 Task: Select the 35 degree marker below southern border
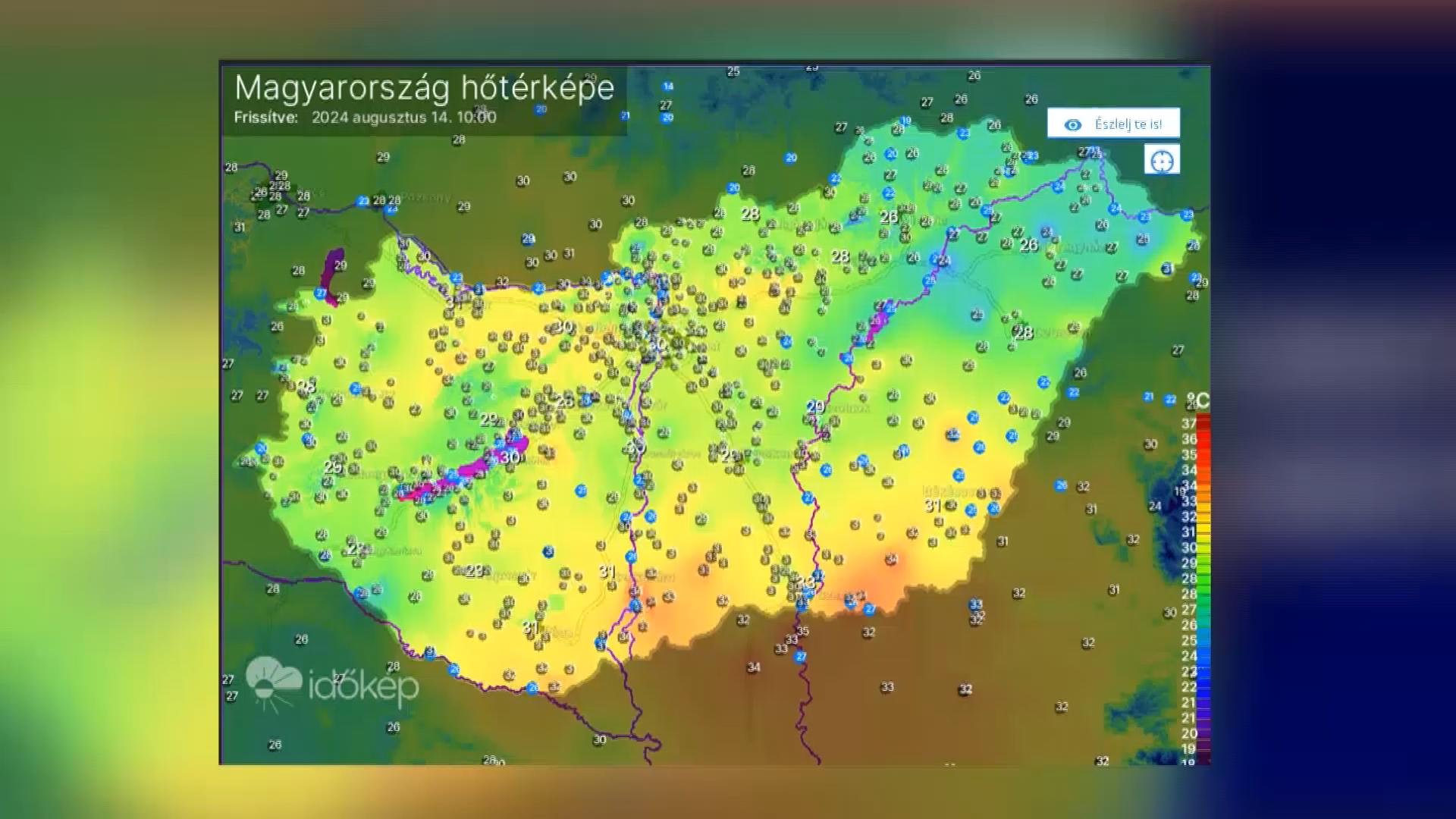803,631
